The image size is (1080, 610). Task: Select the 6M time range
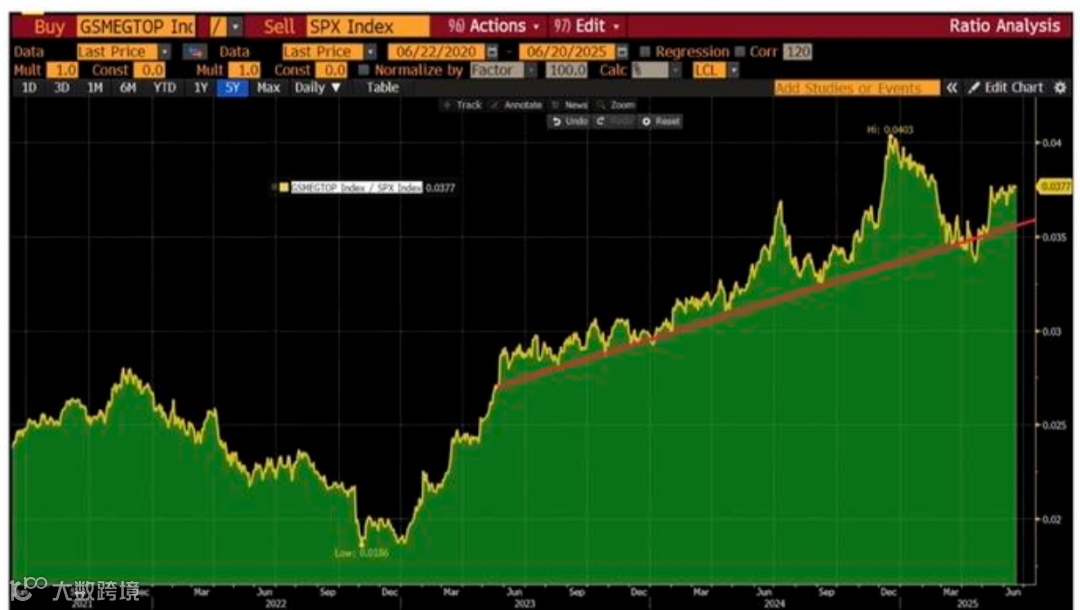pyautogui.click(x=128, y=87)
